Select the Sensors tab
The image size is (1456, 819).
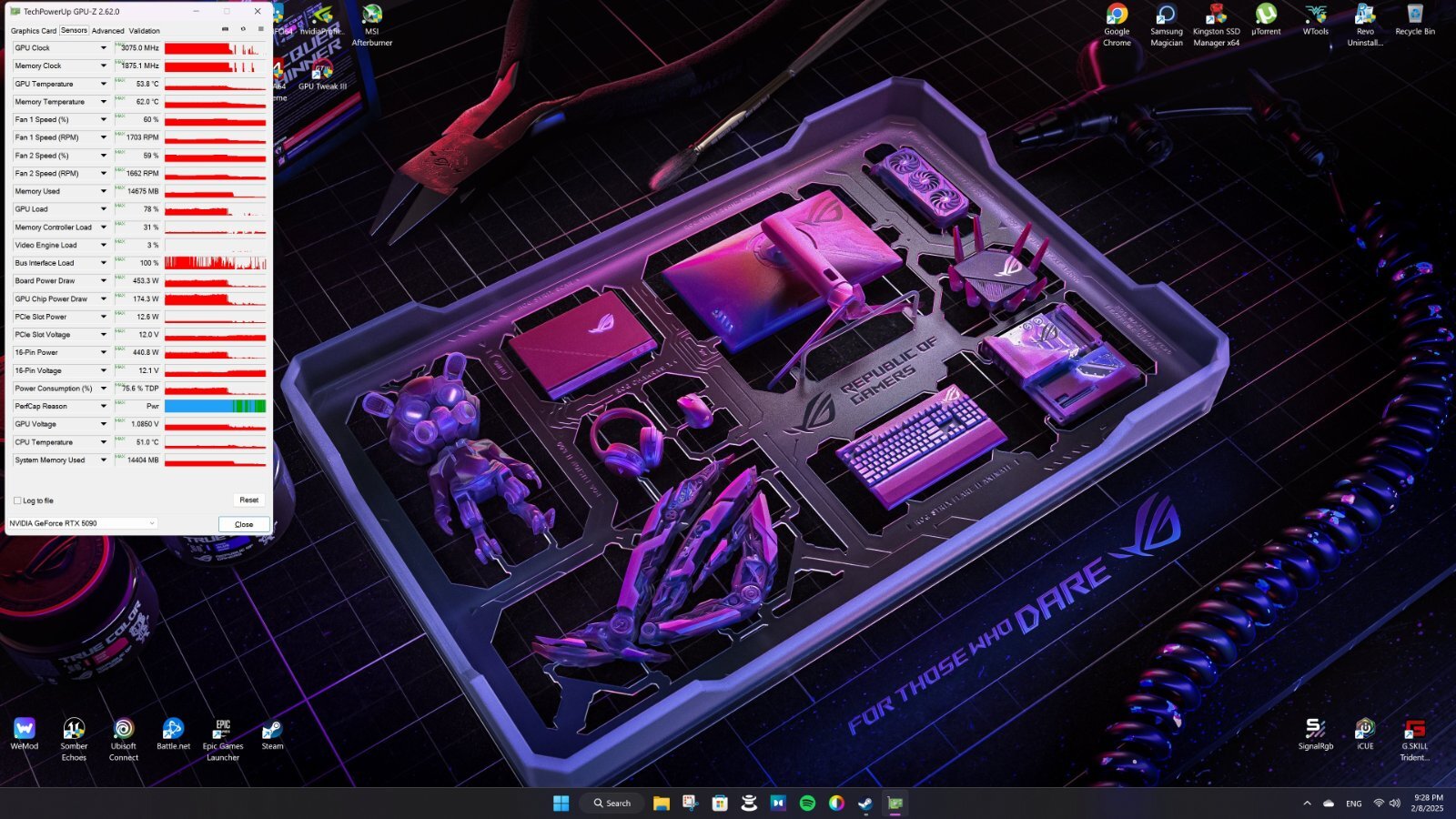click(74, 30)
